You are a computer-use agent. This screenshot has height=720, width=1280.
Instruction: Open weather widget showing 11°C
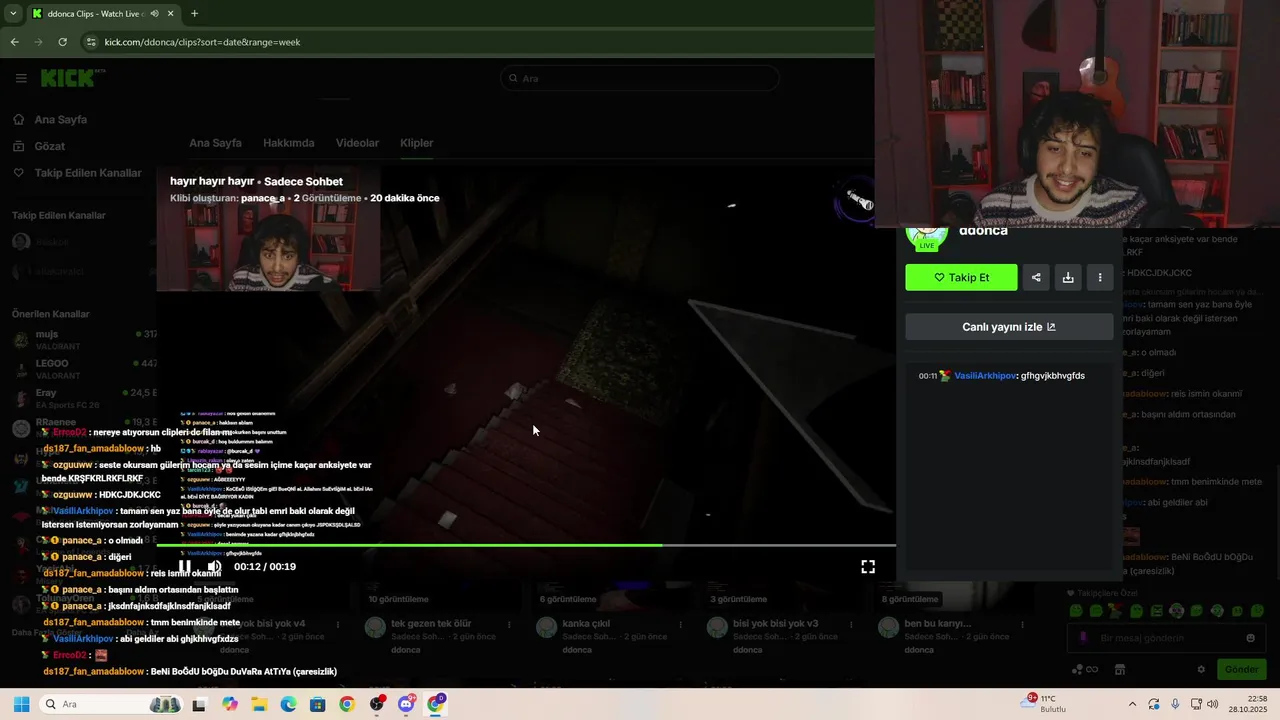pos(1044,704)
